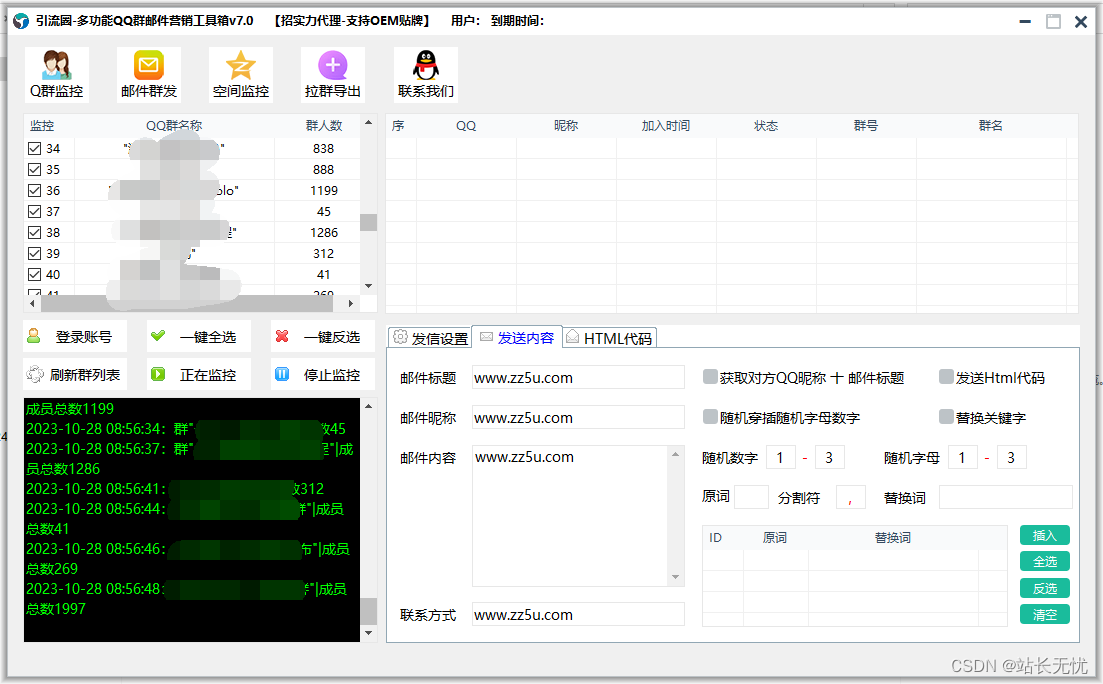Click group list scroll-down arrow
The image size is (1103, 684).
[369, 286]
